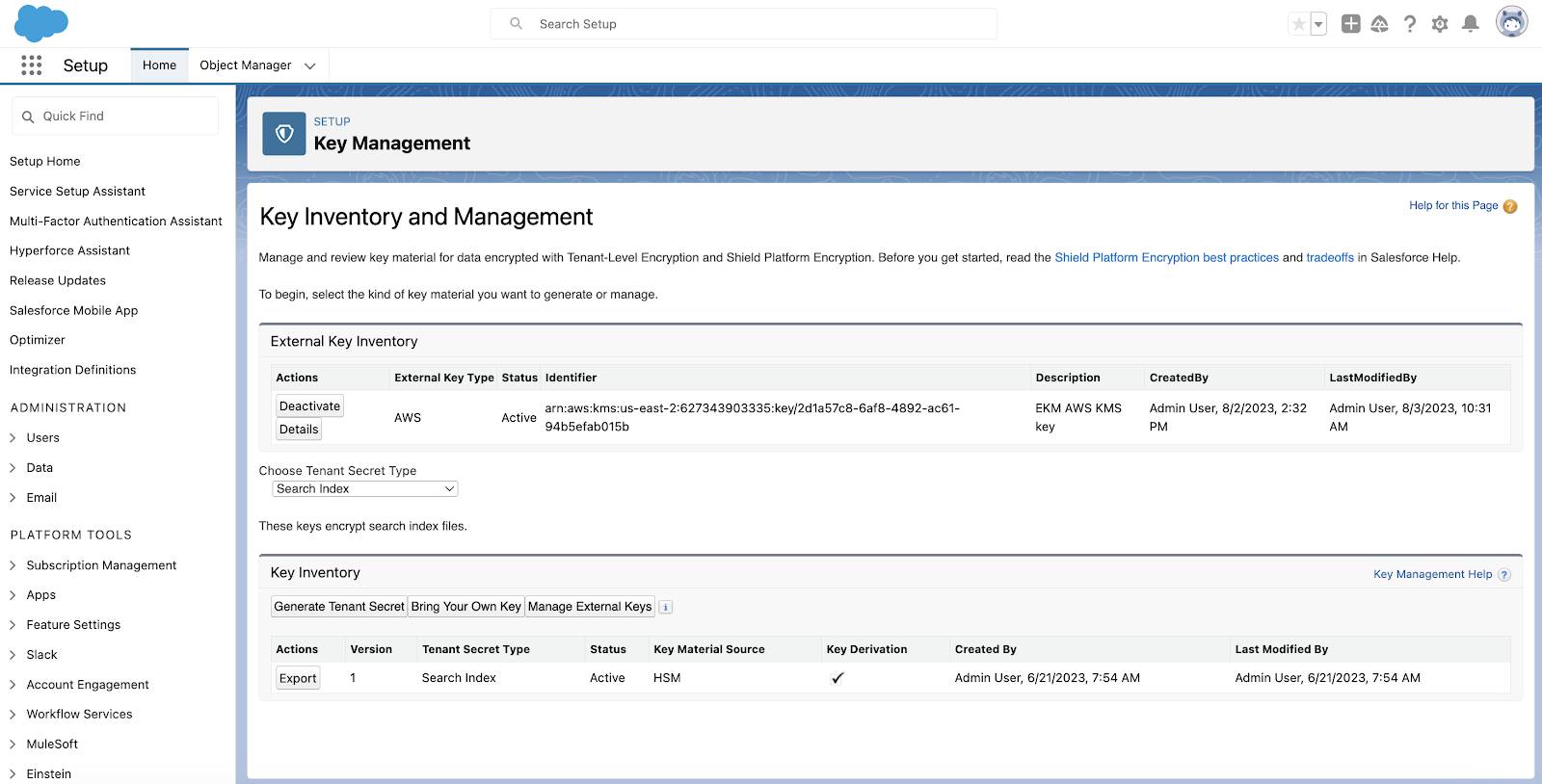The height and width of the screenshot is (784, 1542).
Task: Click Generate Tenant Secret
Action: click(339, 607)
